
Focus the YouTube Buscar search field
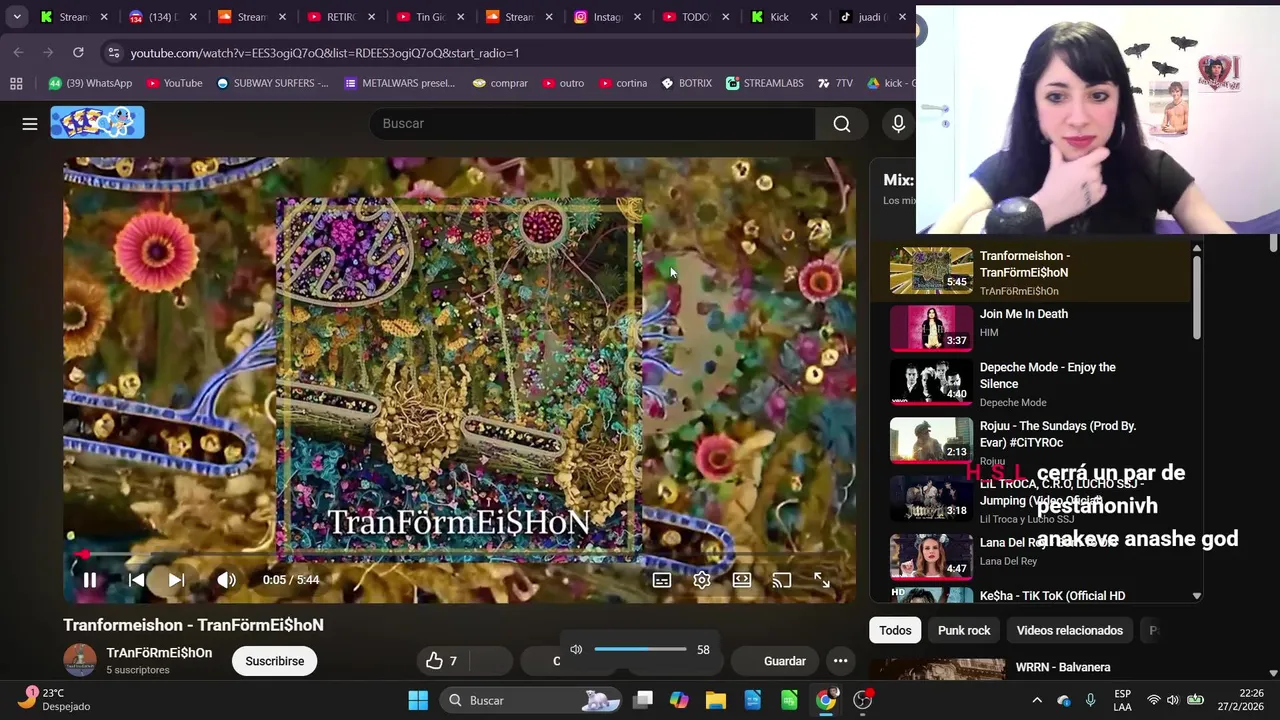pyautogui.click(x=592, y=124)
